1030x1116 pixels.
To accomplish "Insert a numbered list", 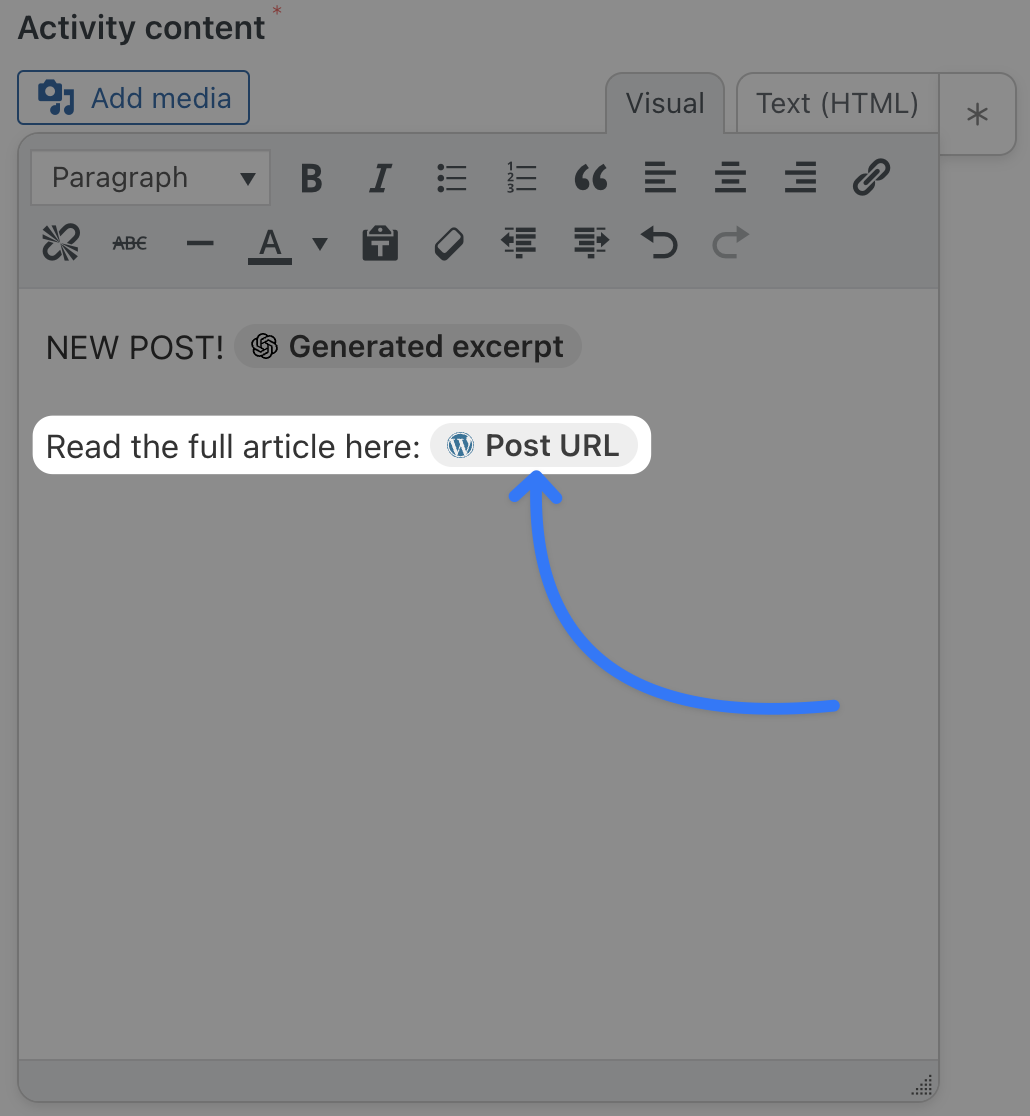I will 521,178.
